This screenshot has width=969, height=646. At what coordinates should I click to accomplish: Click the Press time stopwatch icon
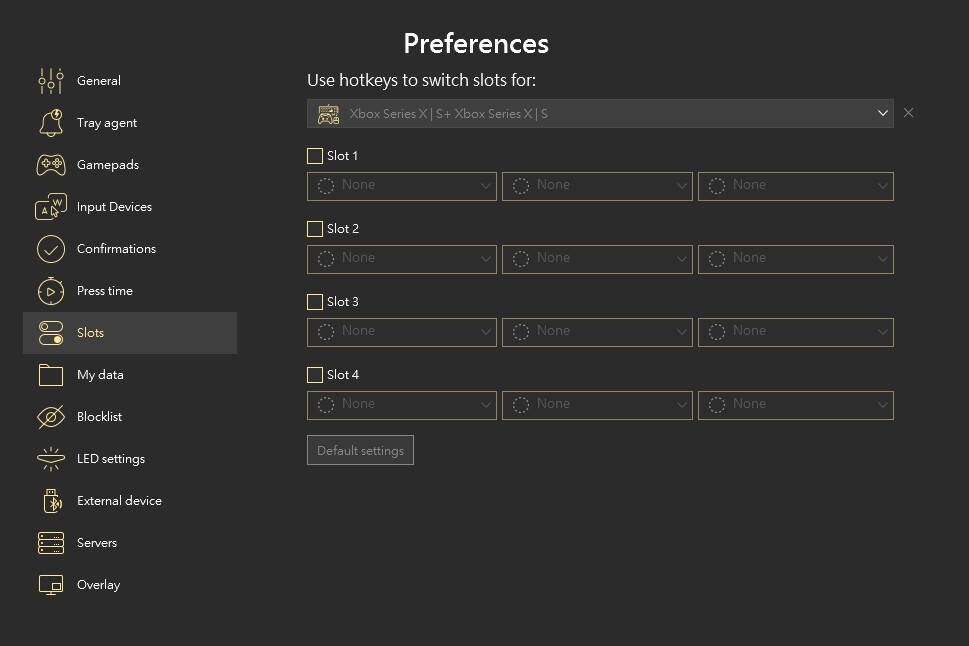click(50, 291)
